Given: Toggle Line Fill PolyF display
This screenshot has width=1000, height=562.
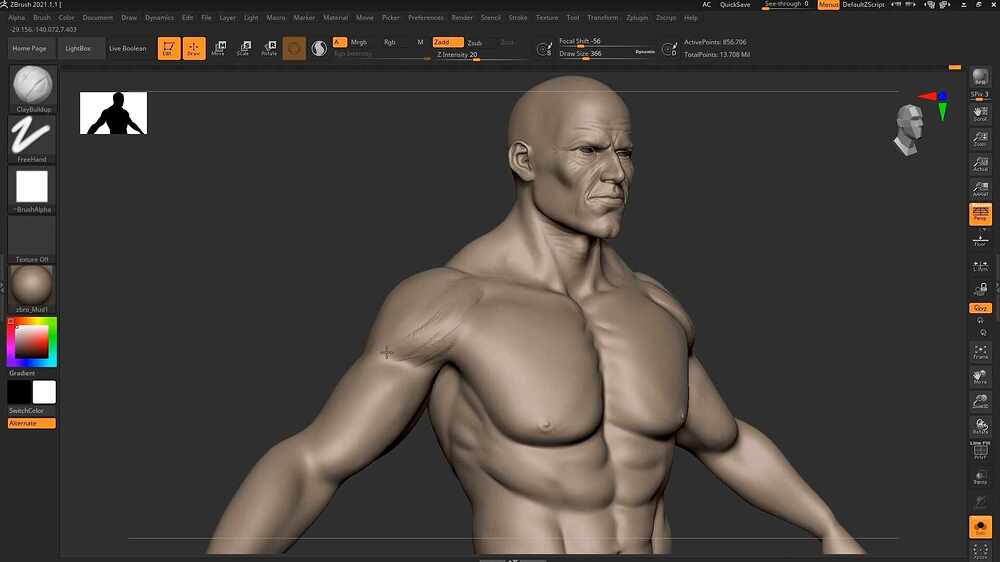Looking at the screenshot, I should click(x=980, y=450).
